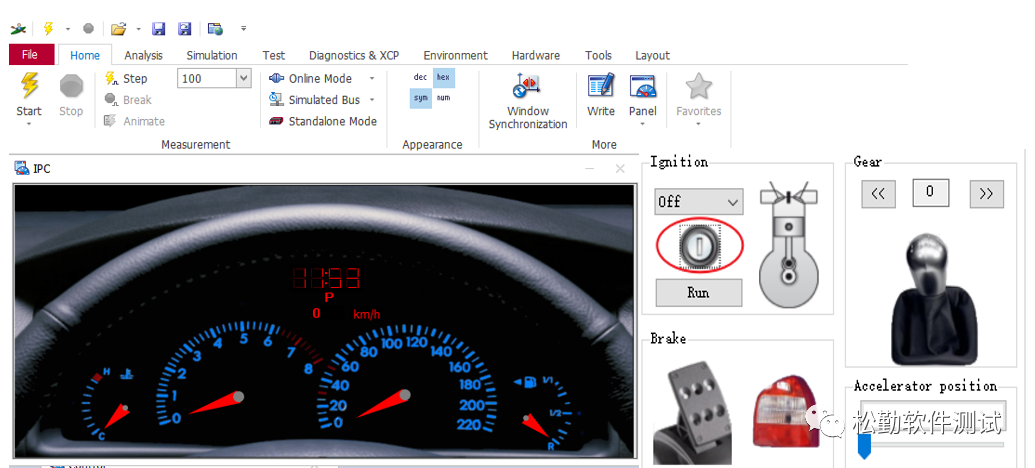This screenshot has height=468, width=1035.
Task: Click the quick-access save all icon
Action: click(x=185, y=28)
